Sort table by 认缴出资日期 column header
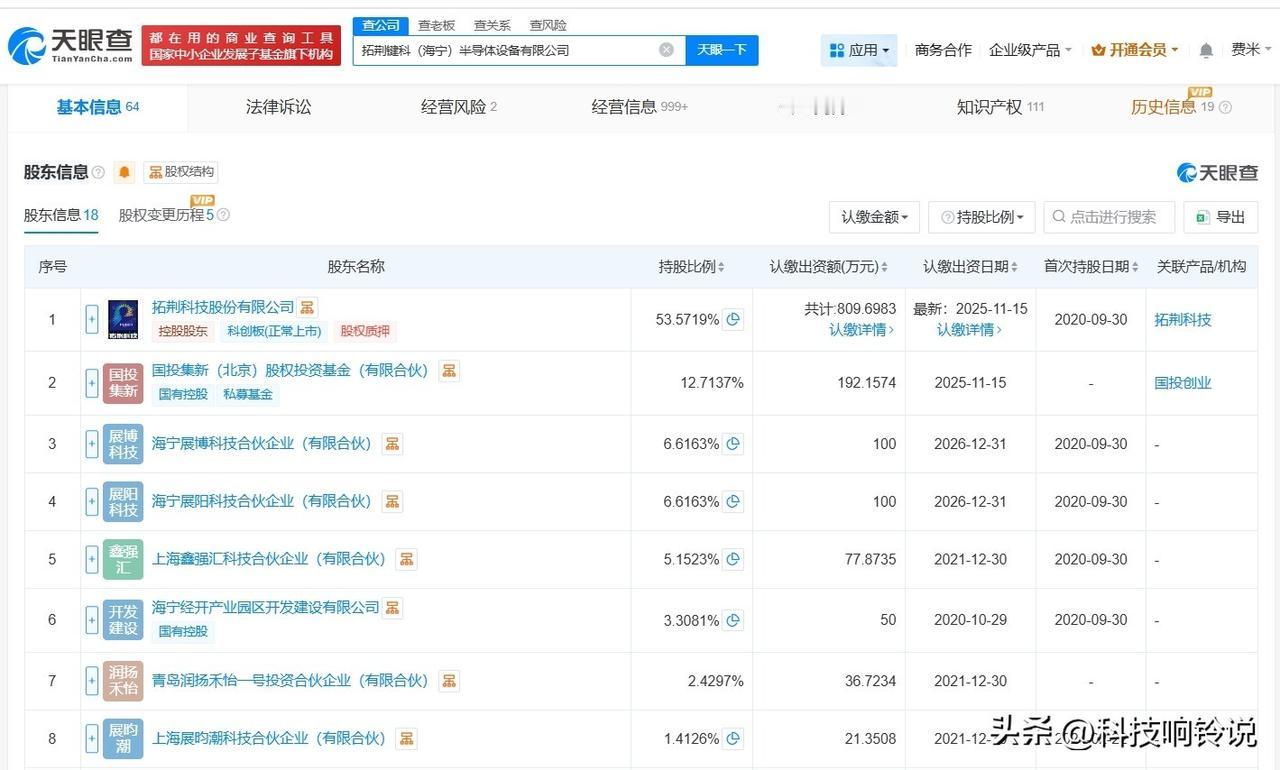Viewport: 1280px width, 770px height. tap(970, 267)
